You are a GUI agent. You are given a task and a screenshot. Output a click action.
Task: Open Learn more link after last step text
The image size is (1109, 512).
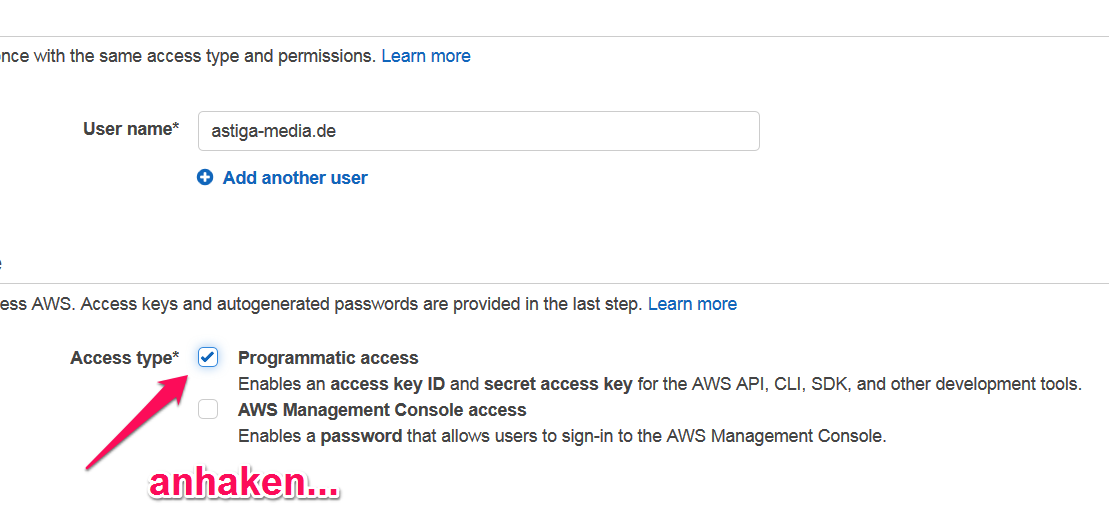coord(692,304)
